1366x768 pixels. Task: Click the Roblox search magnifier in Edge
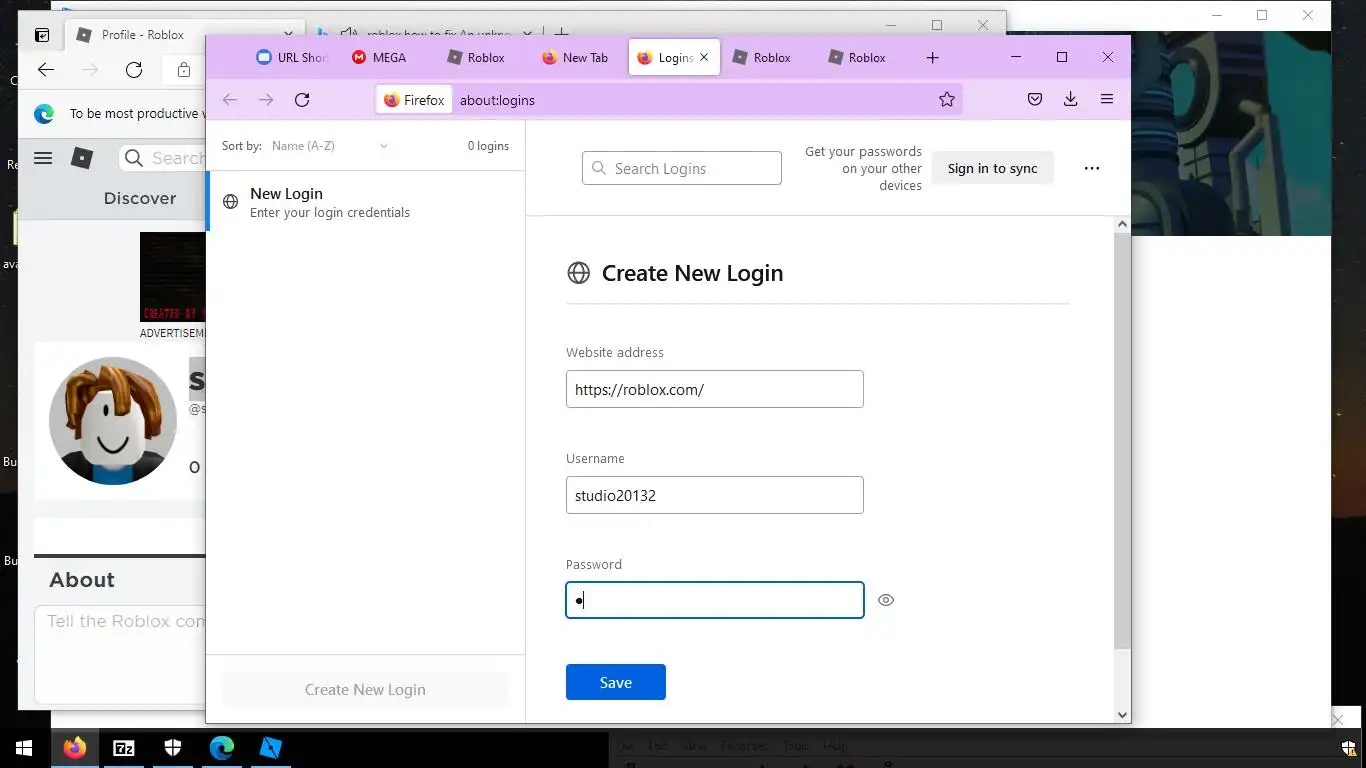click(x=134, y=158)
